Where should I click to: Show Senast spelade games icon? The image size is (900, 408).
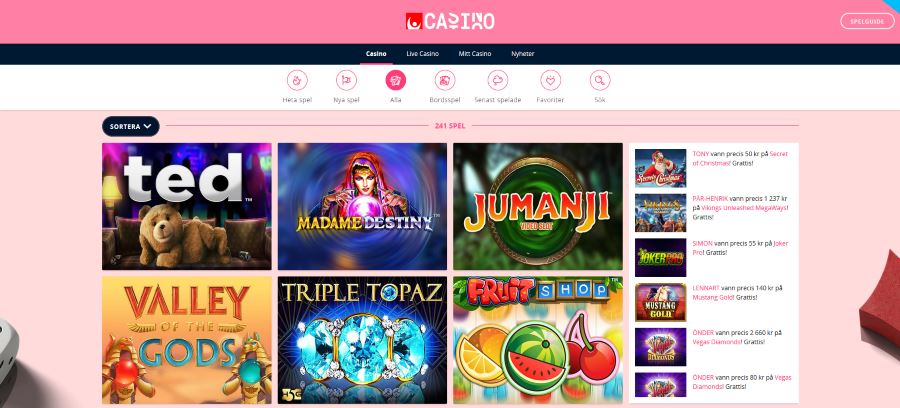tap(498, 80)
